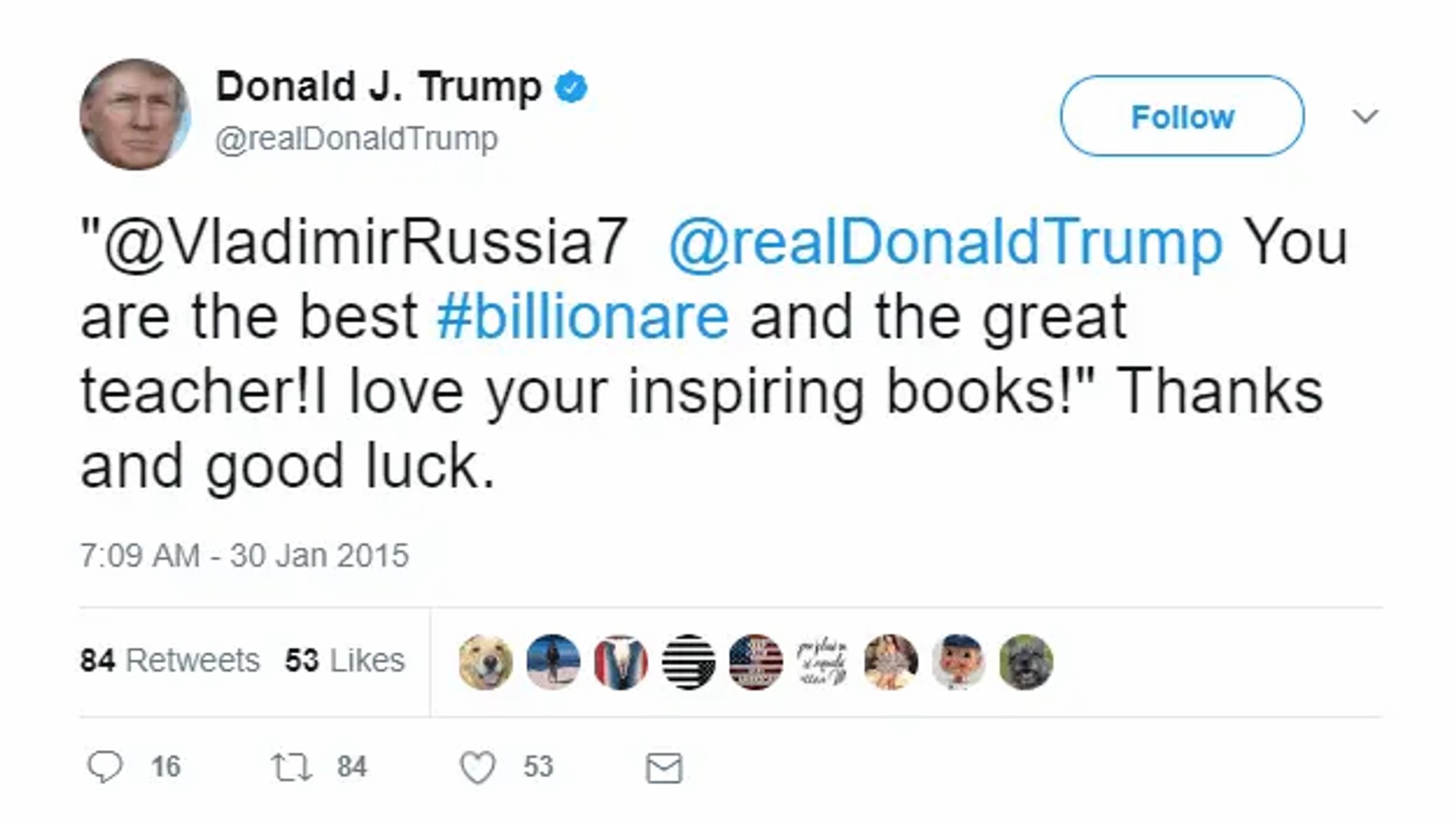Expand the caret beside the Follow button
Viewport: 1456px width, 818px height.
pos(1366,115)
